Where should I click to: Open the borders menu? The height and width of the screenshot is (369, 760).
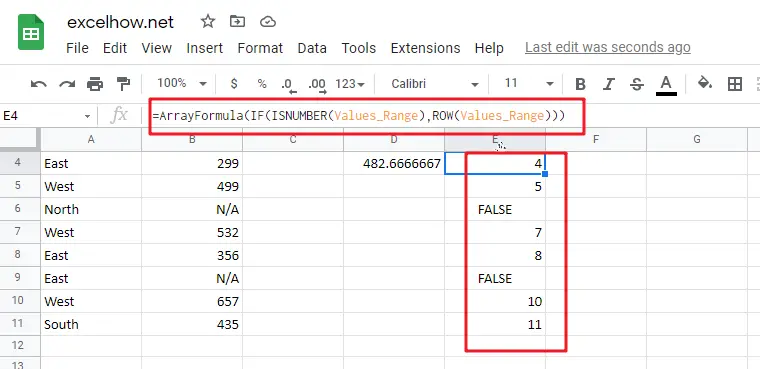[735, 84]
